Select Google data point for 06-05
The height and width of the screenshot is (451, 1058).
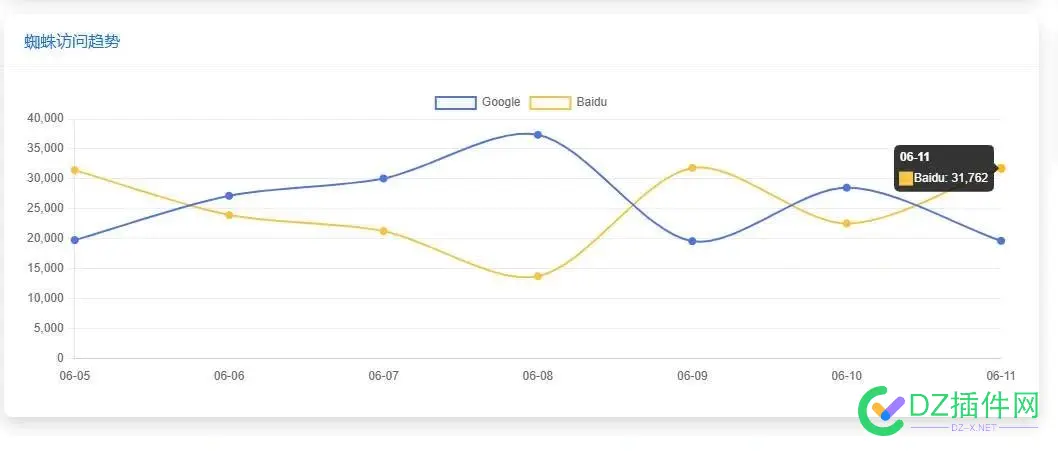tap(75, 240)
